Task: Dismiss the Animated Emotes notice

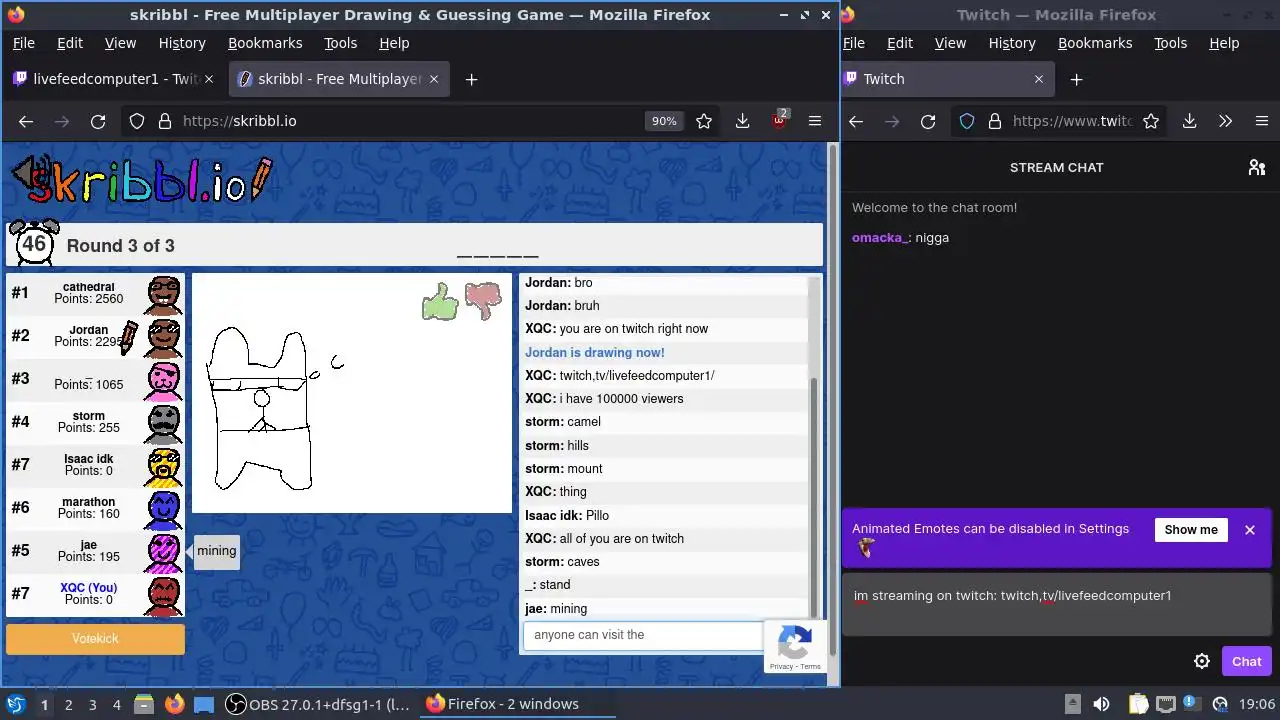Action: [x=1250, y=530]
